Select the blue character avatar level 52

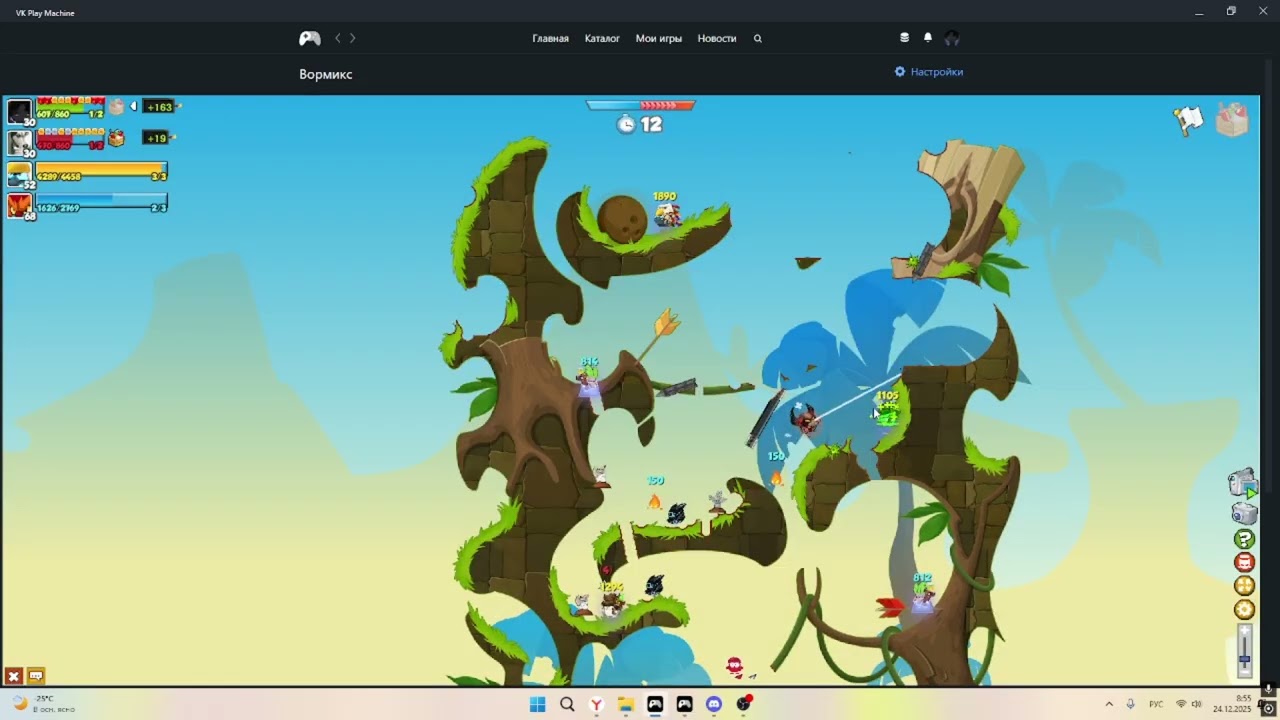20,175
